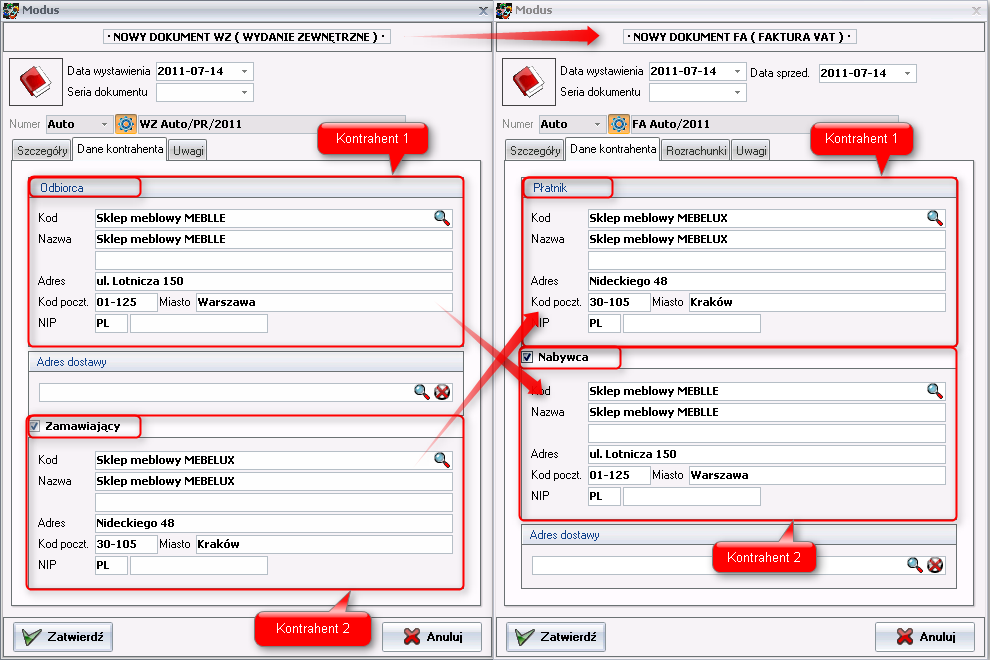Clear delivery address in FA window
The width and height of the screenshot is (990, 660).
935,565
